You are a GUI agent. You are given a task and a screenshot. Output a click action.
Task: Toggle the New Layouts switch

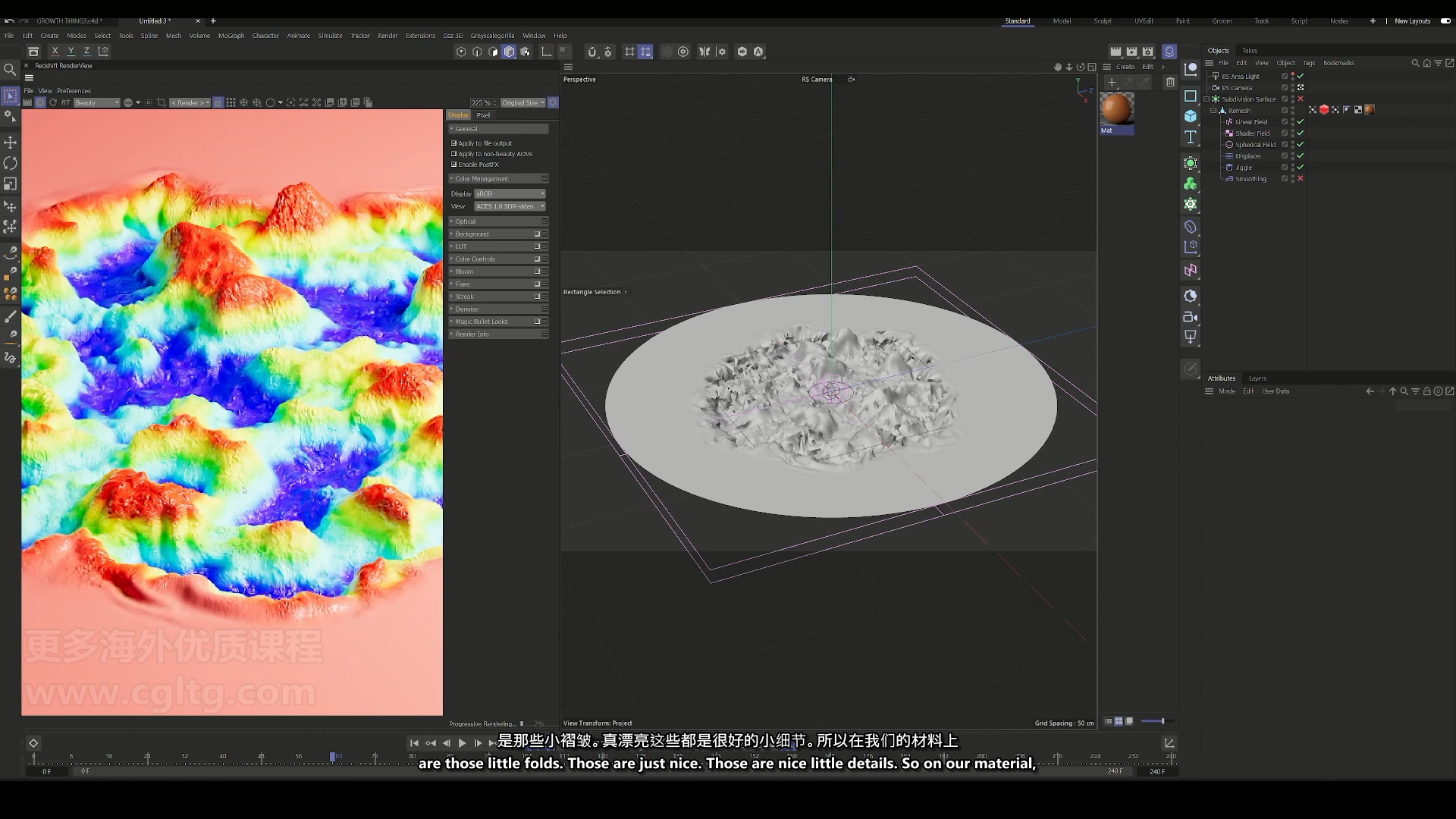pos(1445,20)
